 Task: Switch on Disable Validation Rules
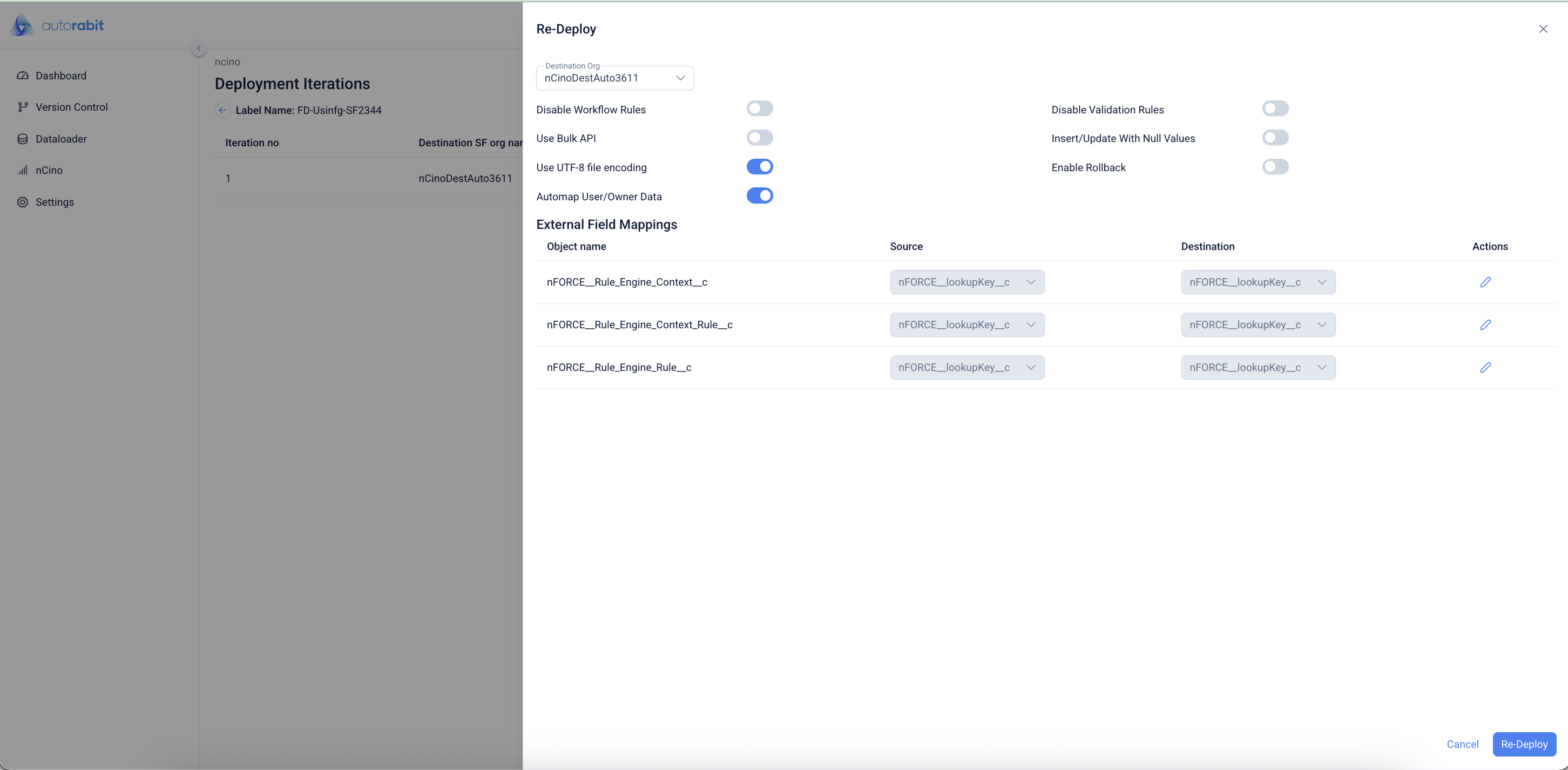click(x=1275, y=109)
